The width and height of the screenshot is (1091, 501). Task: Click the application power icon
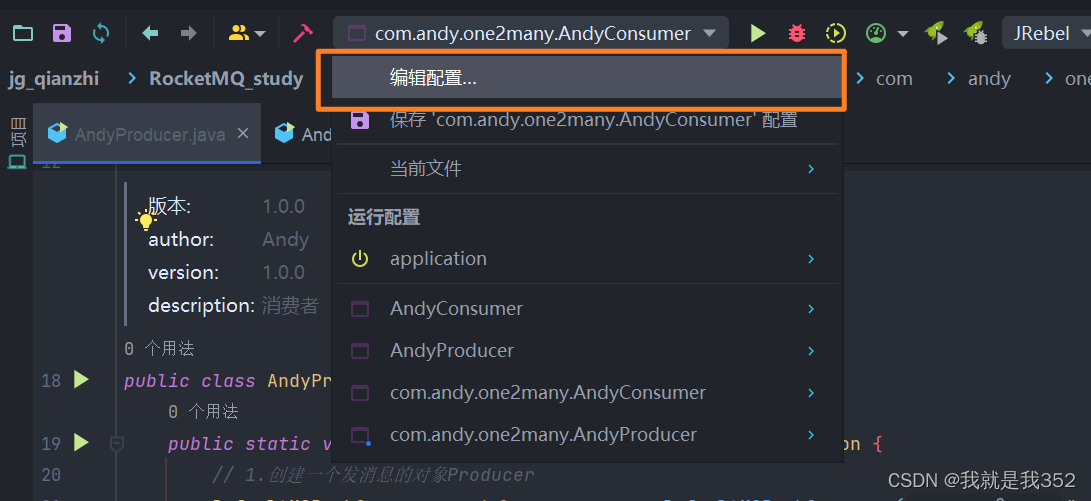(x=360, y=259)
